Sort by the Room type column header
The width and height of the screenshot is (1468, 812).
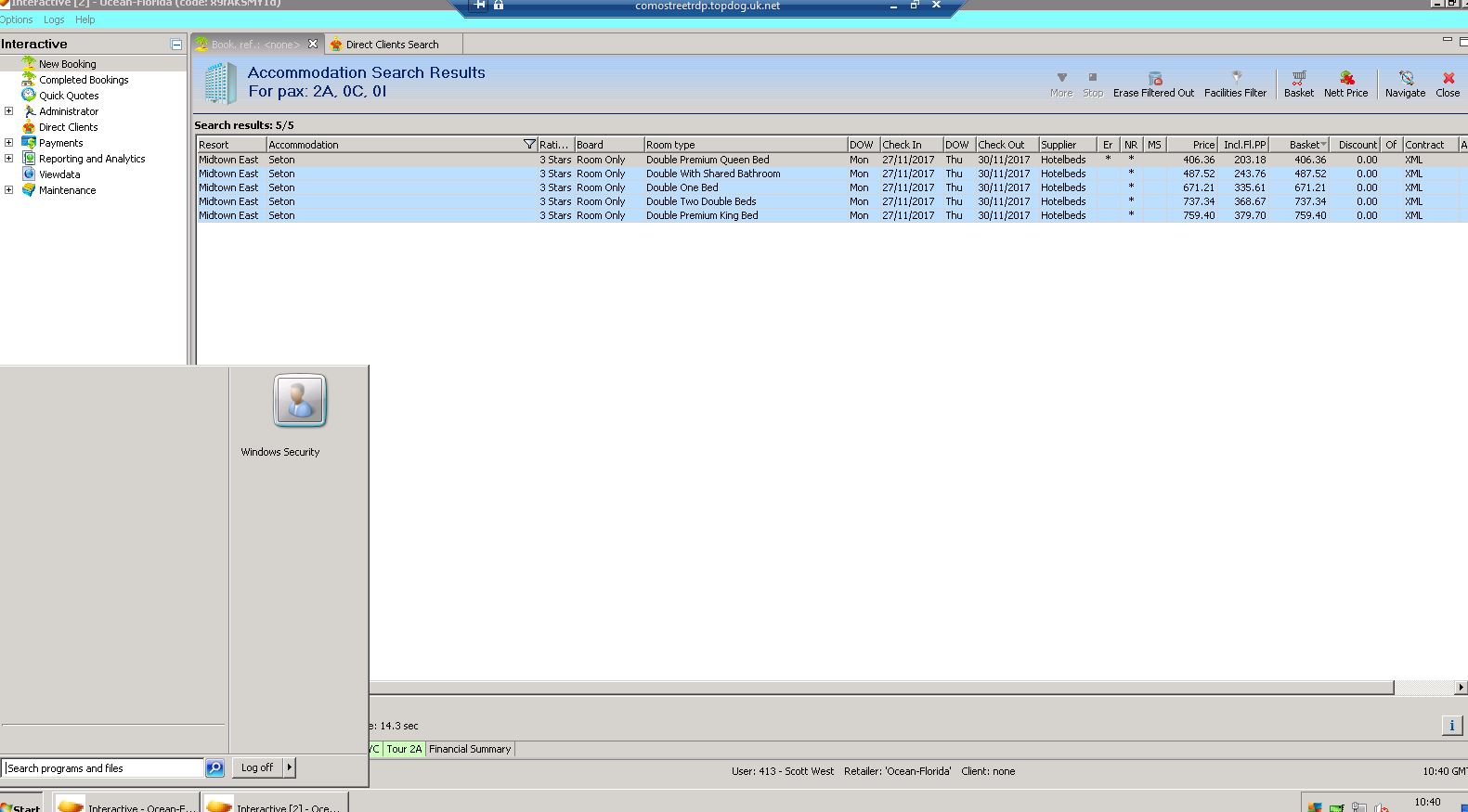(745, 145)
